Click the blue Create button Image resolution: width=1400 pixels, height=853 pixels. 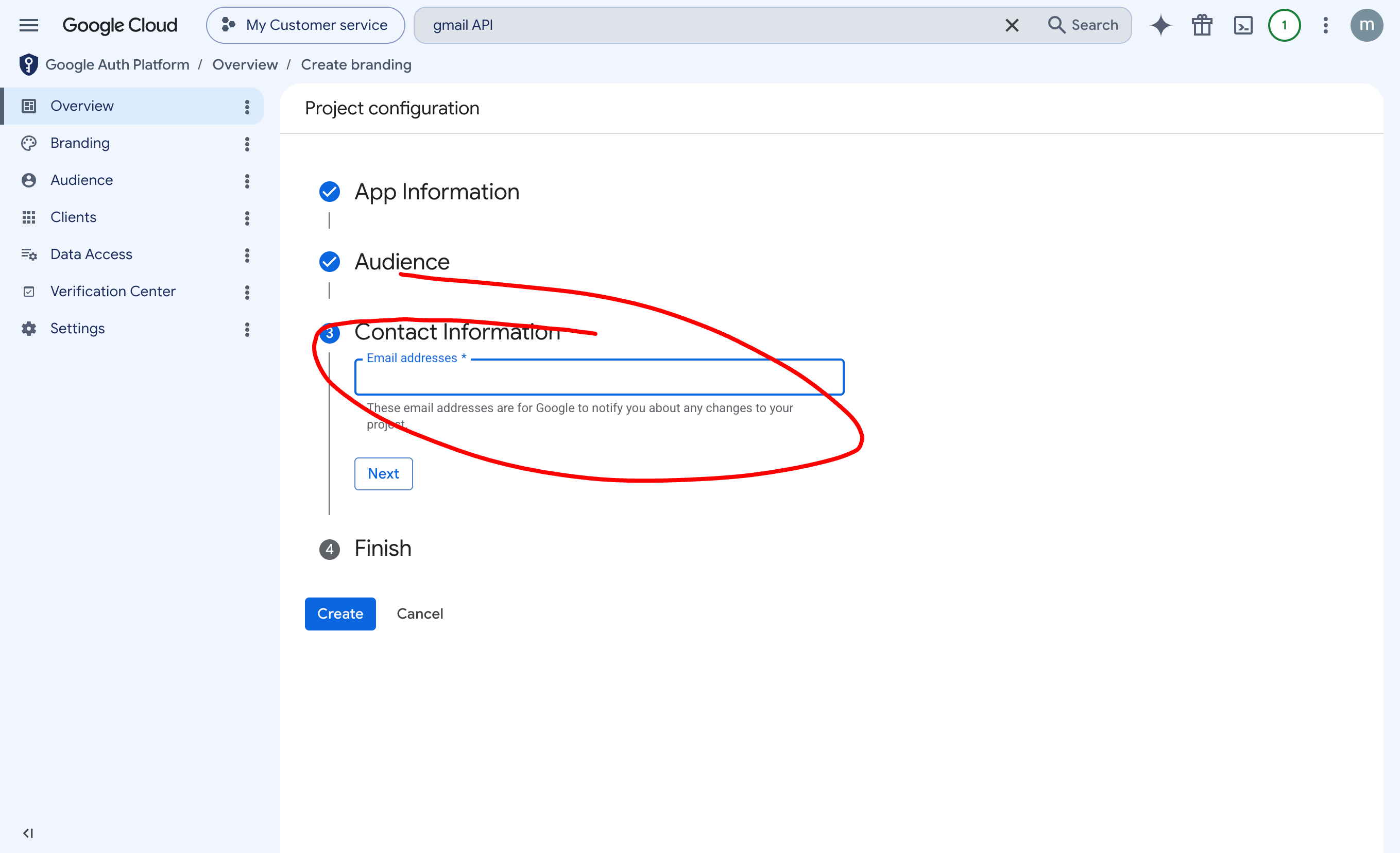point(340,614)
